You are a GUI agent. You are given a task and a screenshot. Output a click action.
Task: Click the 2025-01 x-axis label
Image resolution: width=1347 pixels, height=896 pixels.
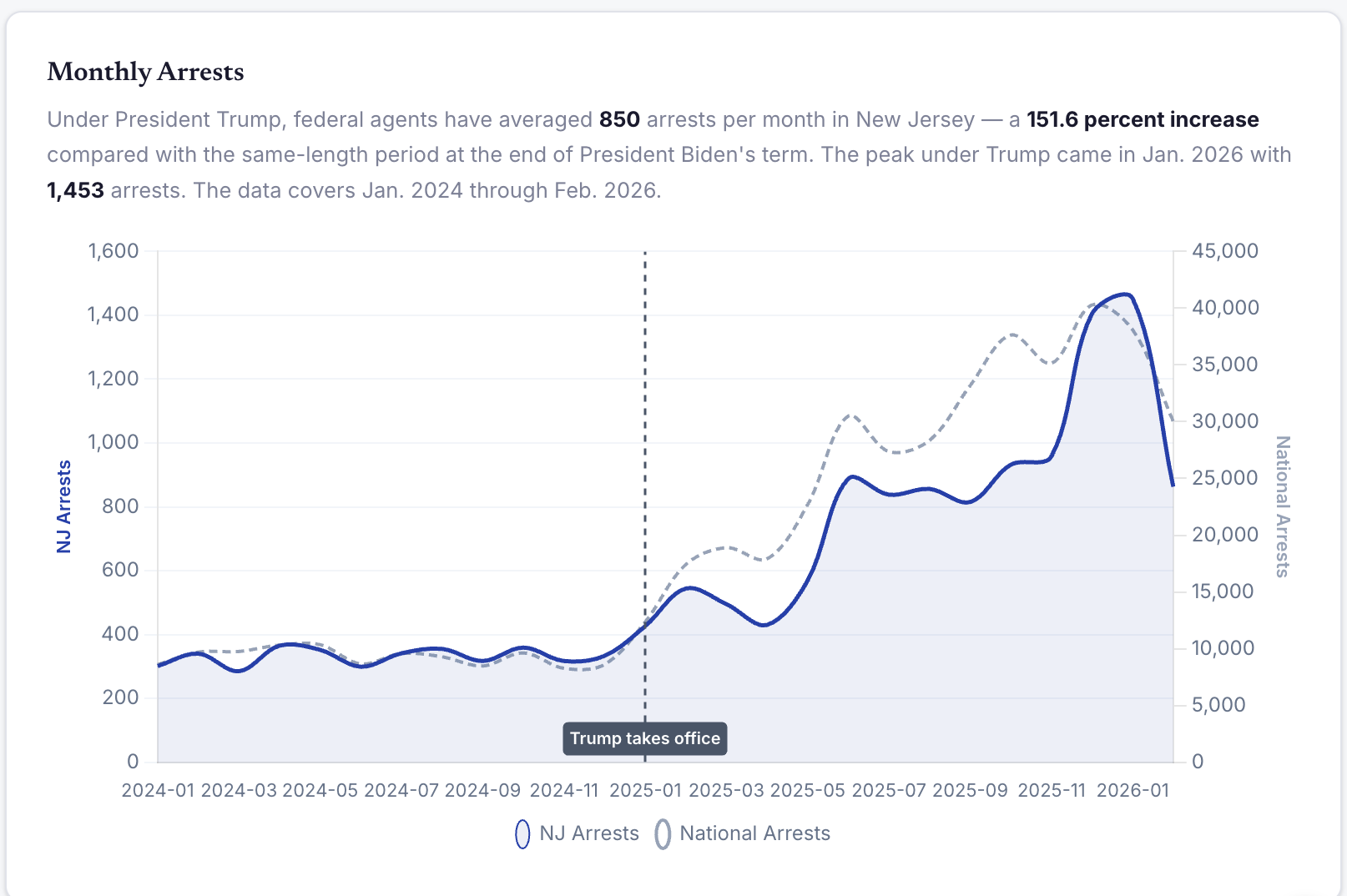click(x=645, y=790)
